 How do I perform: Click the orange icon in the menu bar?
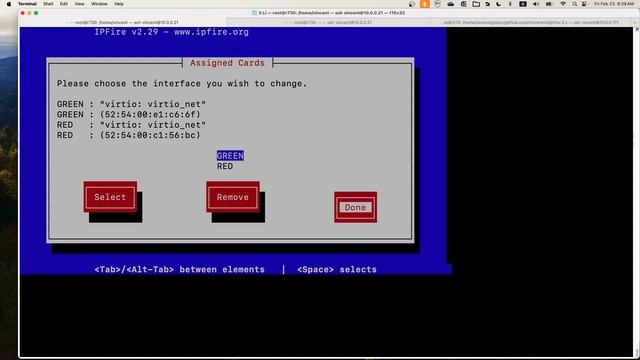[x=424, y=4]
